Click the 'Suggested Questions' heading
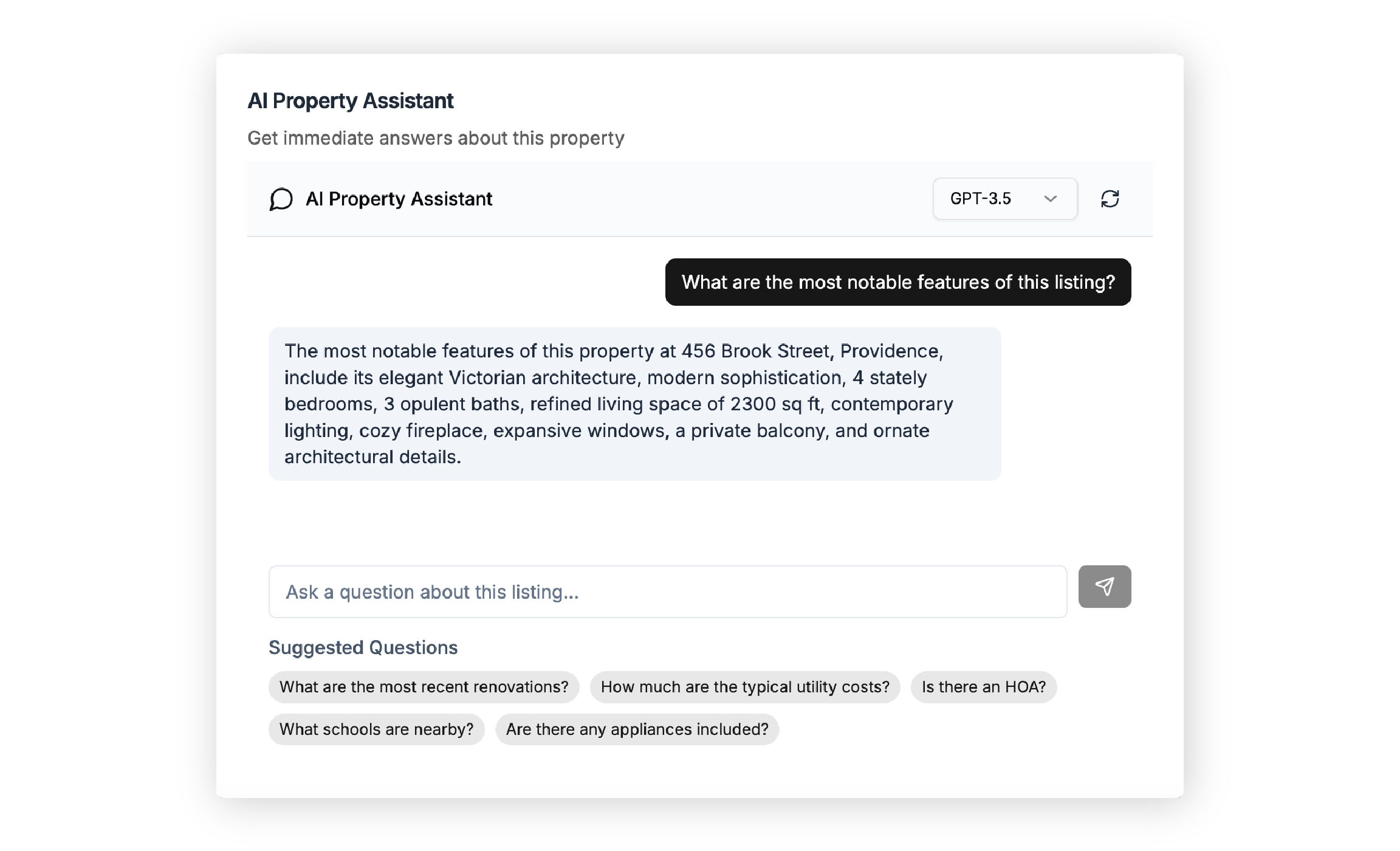The height and width of the screenshot is (851, 1400). pyautogui.click(x=363, y=647)
